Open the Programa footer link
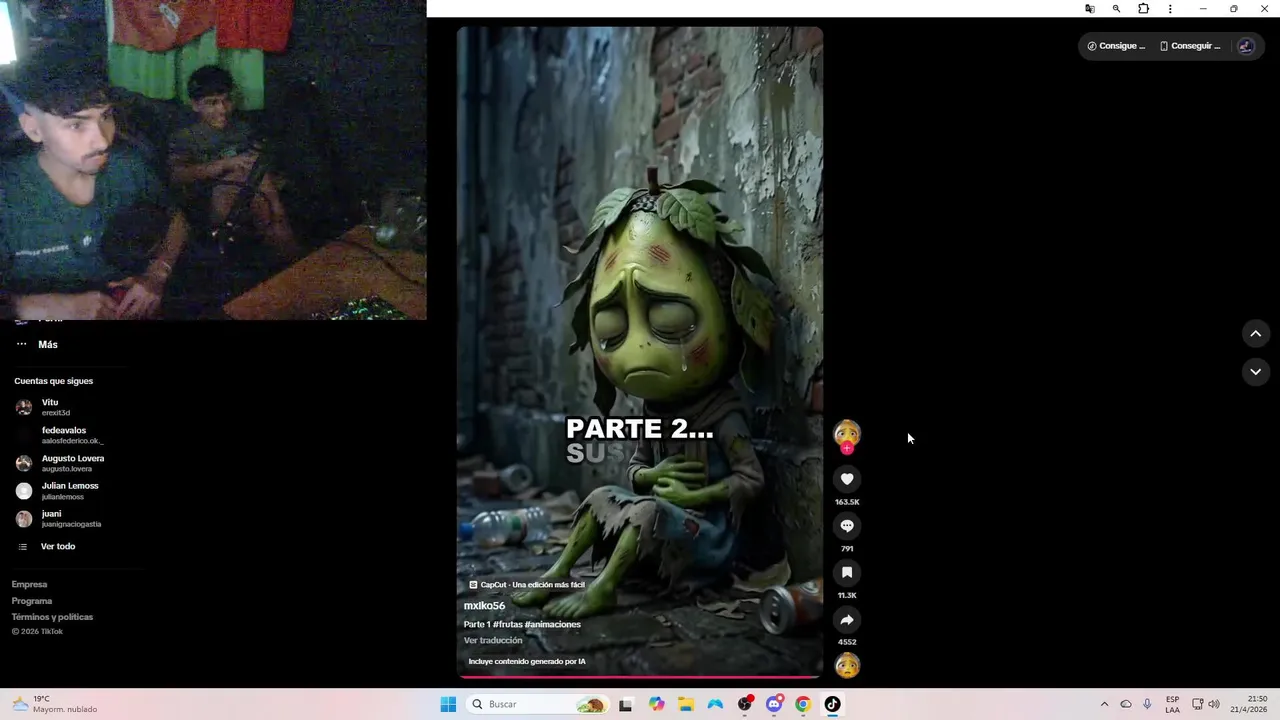The width and height of the screenshot is (1280, 720). pyautogui.click(x=32, y=601)
